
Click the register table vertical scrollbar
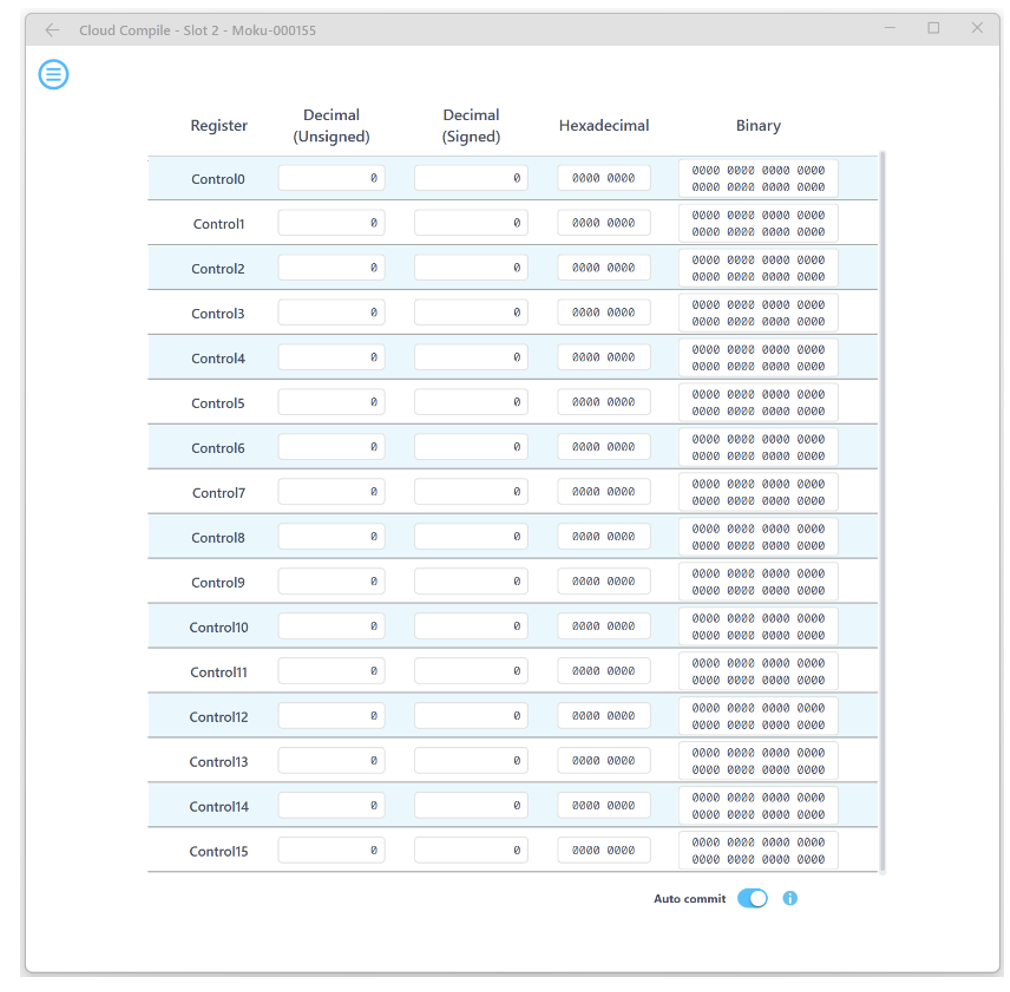pyautogui.click(x=882, y=513)
